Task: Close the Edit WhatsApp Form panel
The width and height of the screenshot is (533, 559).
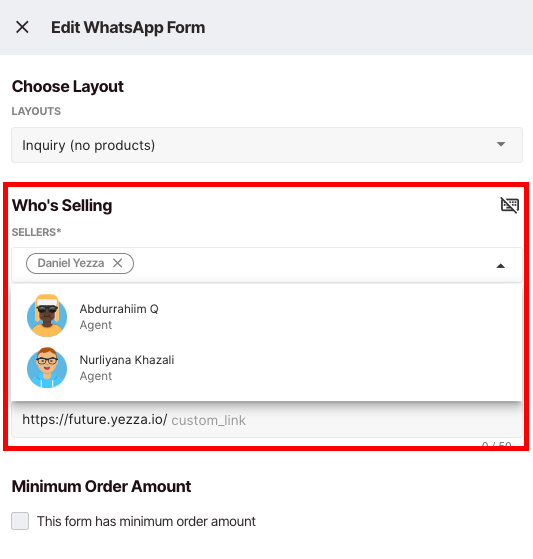Action: (x=22, y=27)
